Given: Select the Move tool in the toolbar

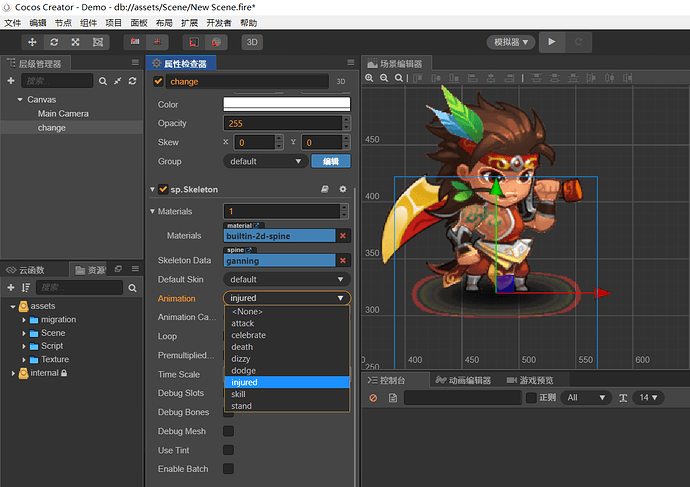Looking at the screenshot, I should click(33, 42).
